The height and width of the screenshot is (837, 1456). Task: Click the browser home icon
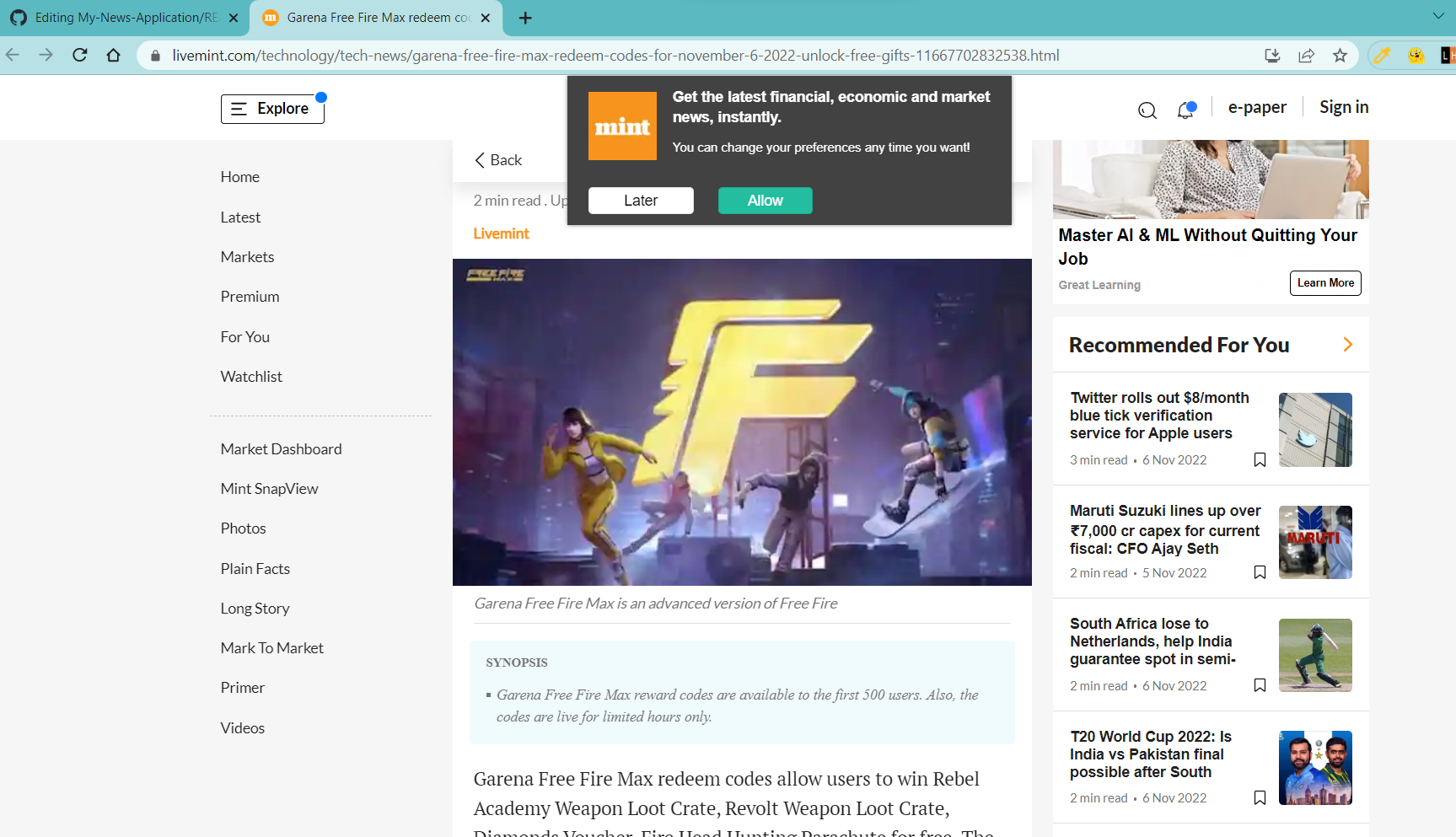click(x=114, y=55)
